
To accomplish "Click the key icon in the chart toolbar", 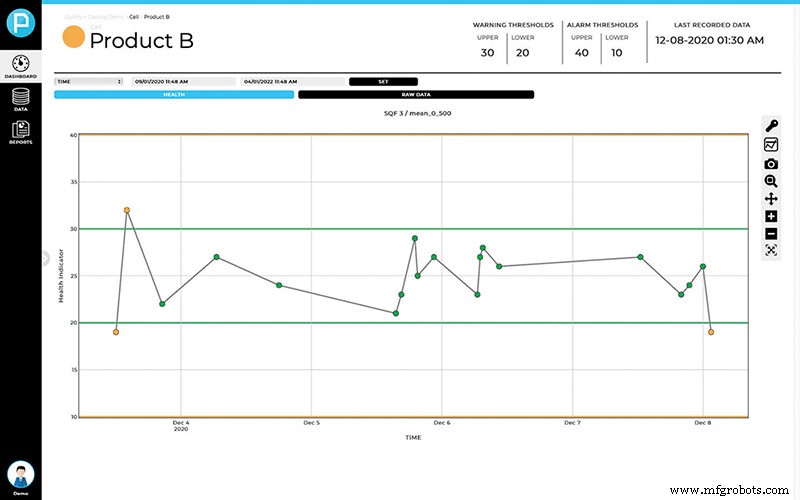I will click(771, 126).
